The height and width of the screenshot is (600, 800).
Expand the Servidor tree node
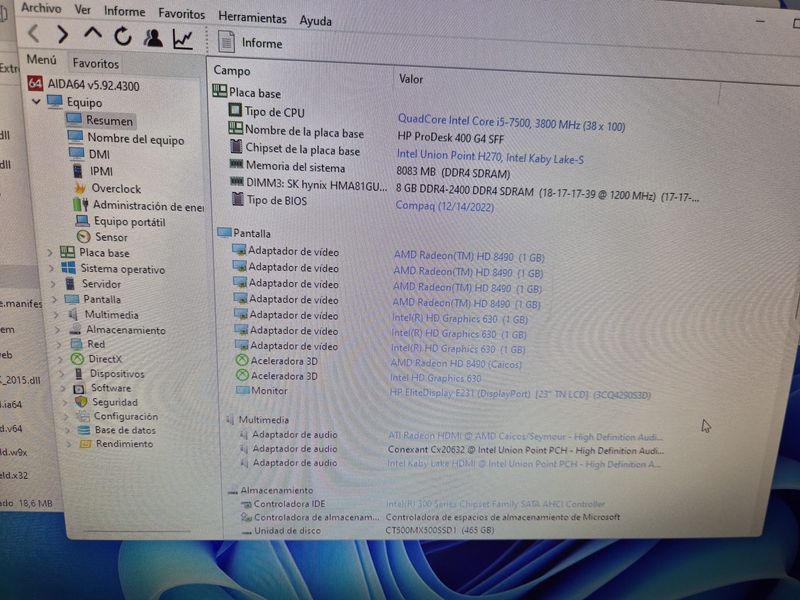coord(53,284)
